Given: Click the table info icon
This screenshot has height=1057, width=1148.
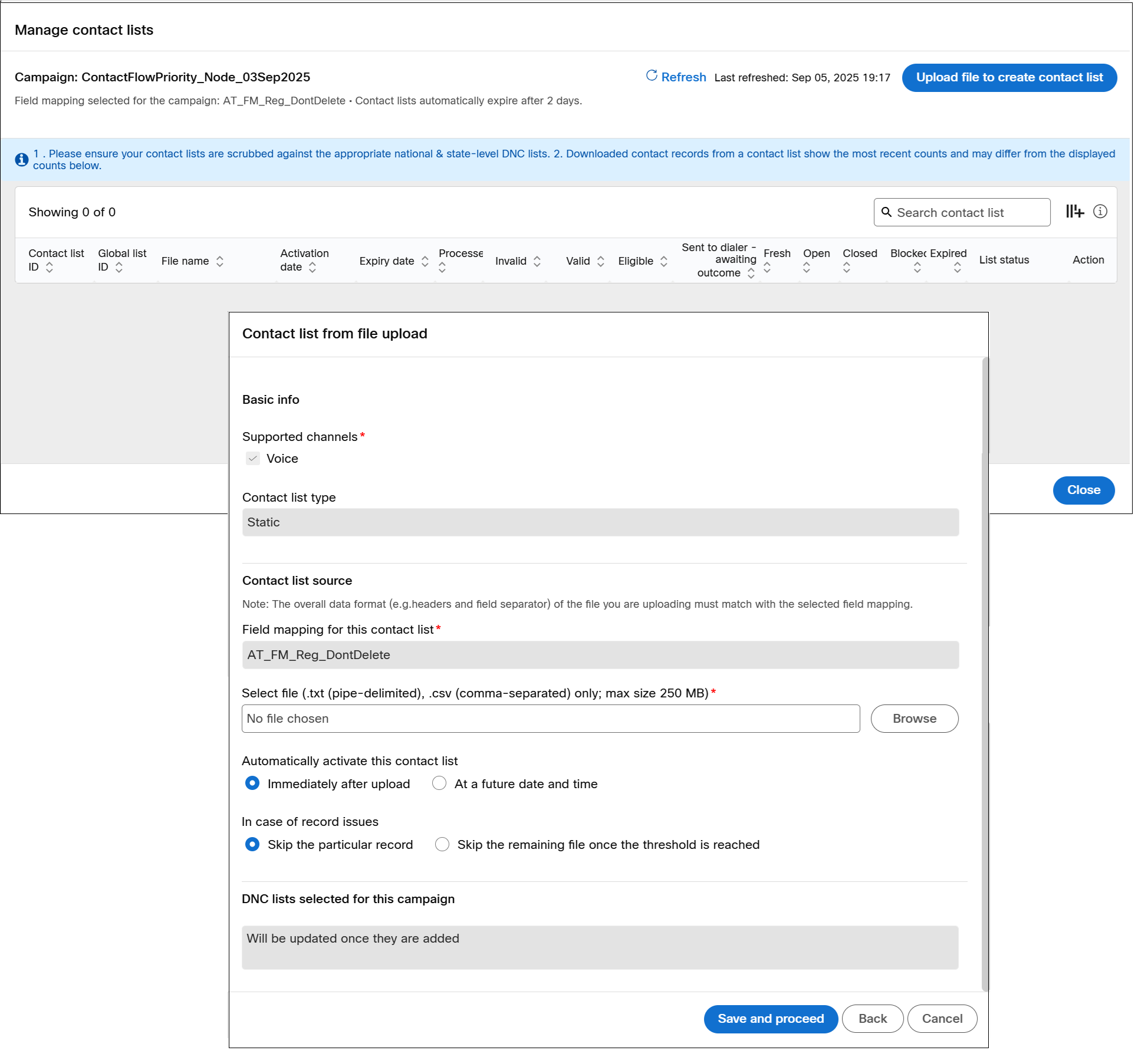Looking at the screenshot, I should (1100, 211).
